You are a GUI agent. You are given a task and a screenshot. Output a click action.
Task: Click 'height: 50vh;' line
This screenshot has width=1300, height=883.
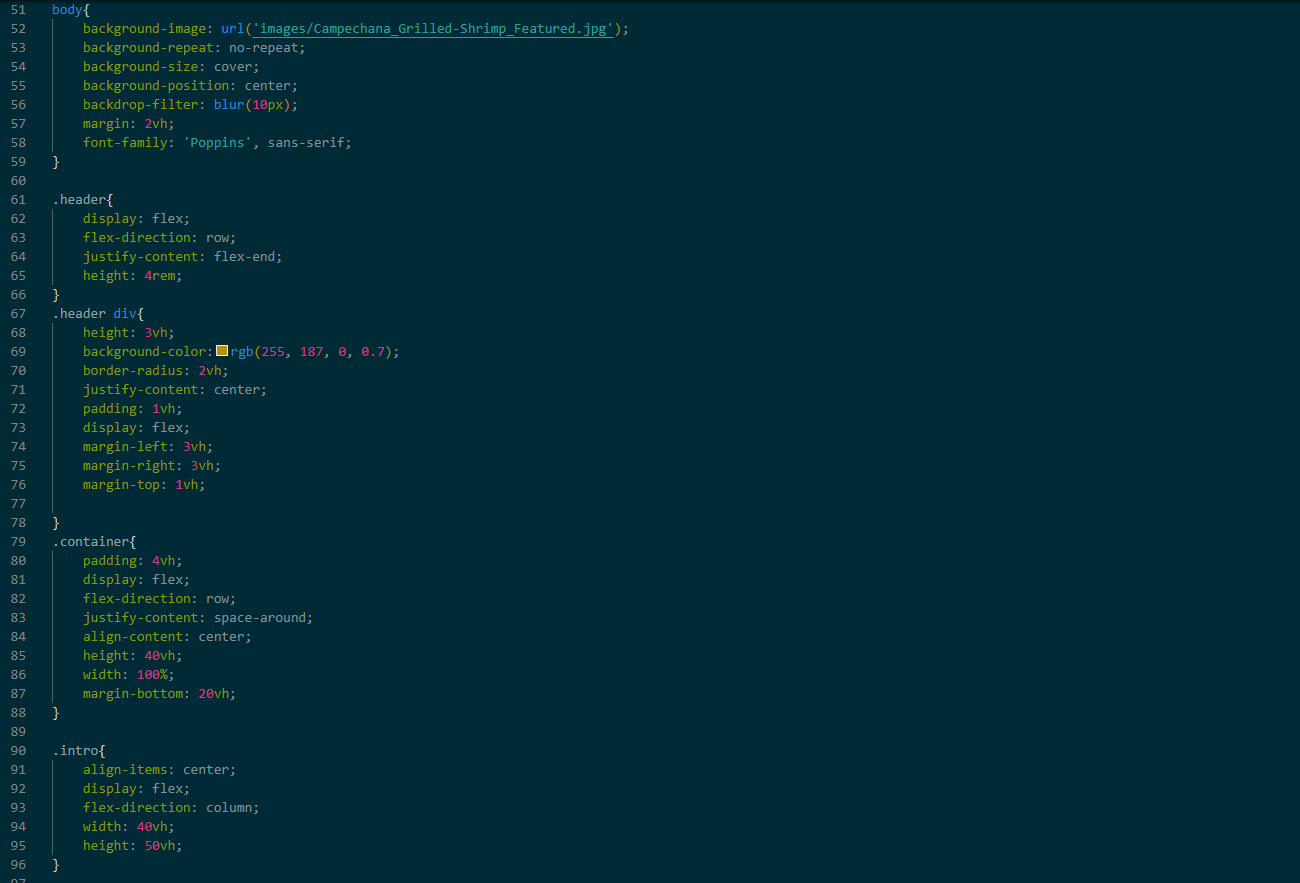[x=133, y=845]
